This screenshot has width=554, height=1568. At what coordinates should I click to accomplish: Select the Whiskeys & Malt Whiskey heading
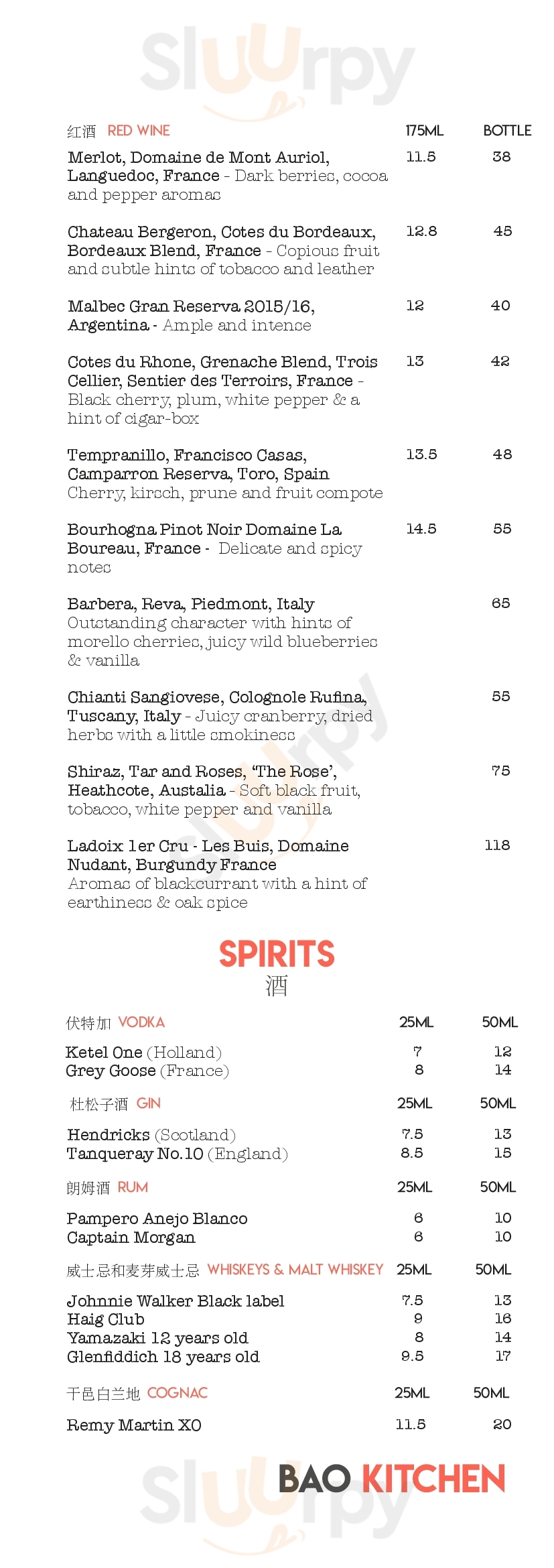[295, 1270]
